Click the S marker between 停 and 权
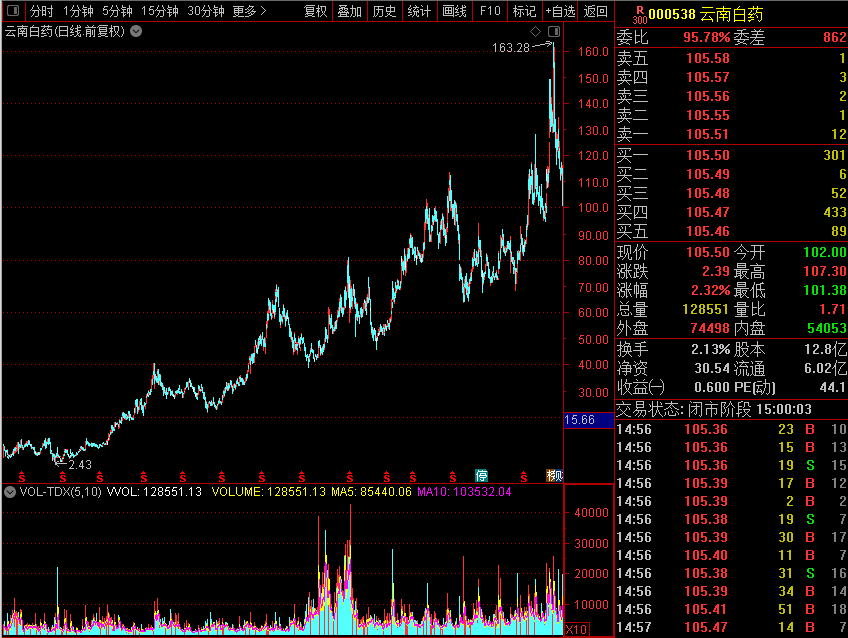This screenshot has width=848, height=638. 524,476
